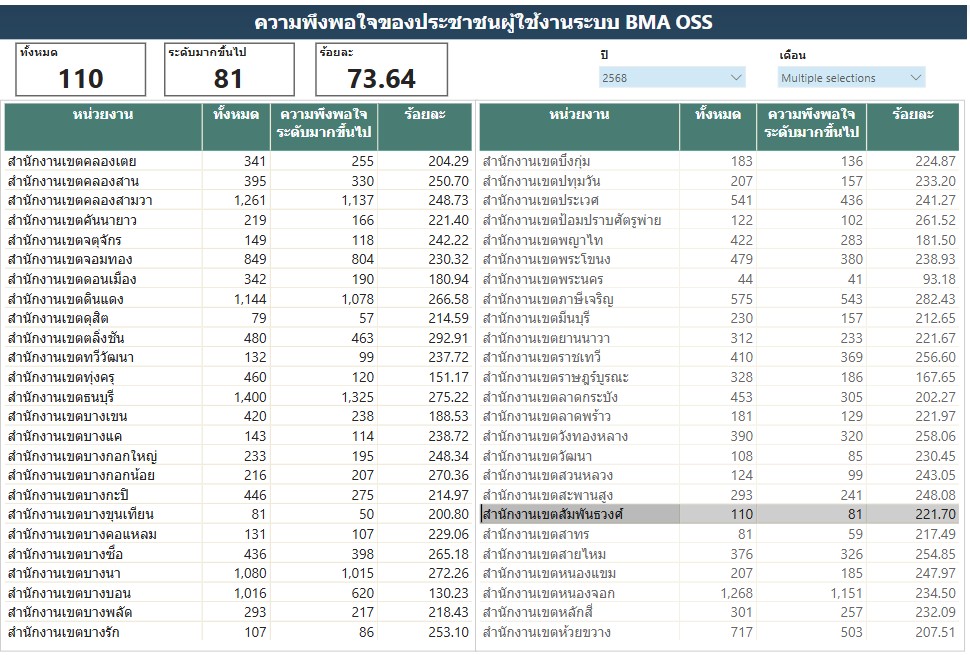Click value 270.36 in บางกอกน้อย row
This screenshot has height=655, width=970.
pyautogui.click(x=449, y=475)
